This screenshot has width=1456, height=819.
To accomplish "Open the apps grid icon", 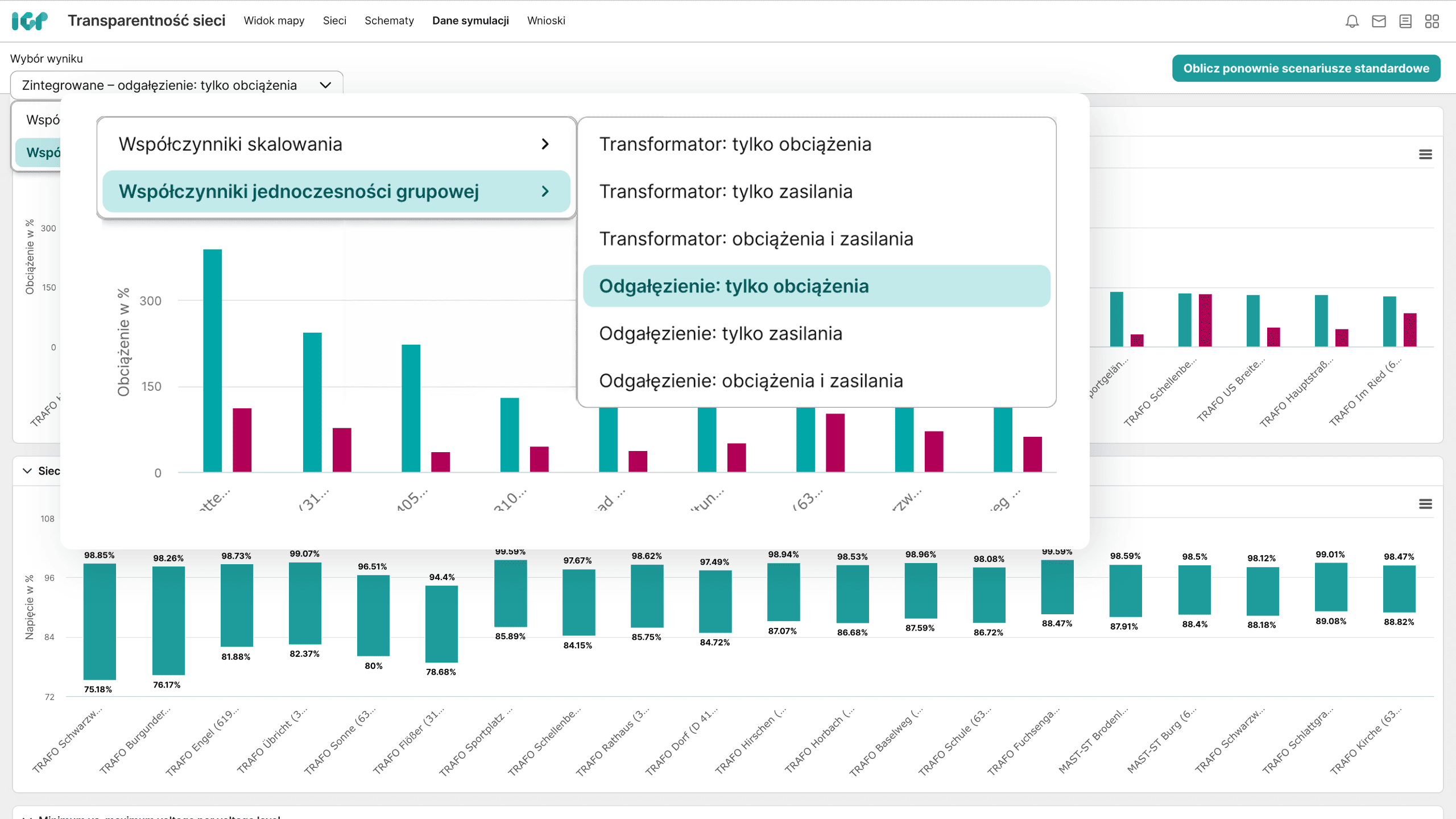I will [x=1432, y=22].
